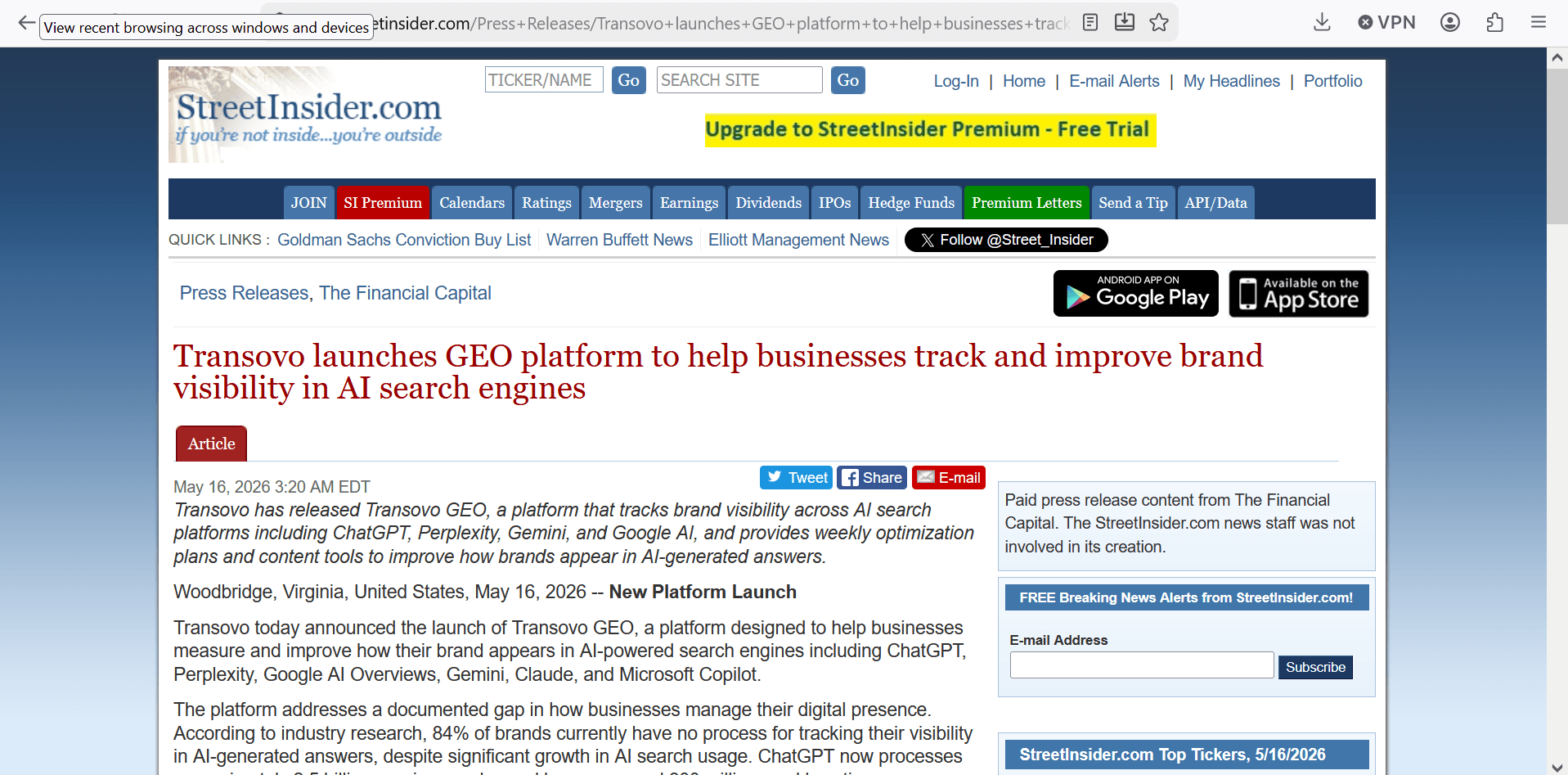Click the Transovo launches GEO platform headline
Image resolution: width=1568 pixels, height=775 pixels.
[x=718, y=372]
